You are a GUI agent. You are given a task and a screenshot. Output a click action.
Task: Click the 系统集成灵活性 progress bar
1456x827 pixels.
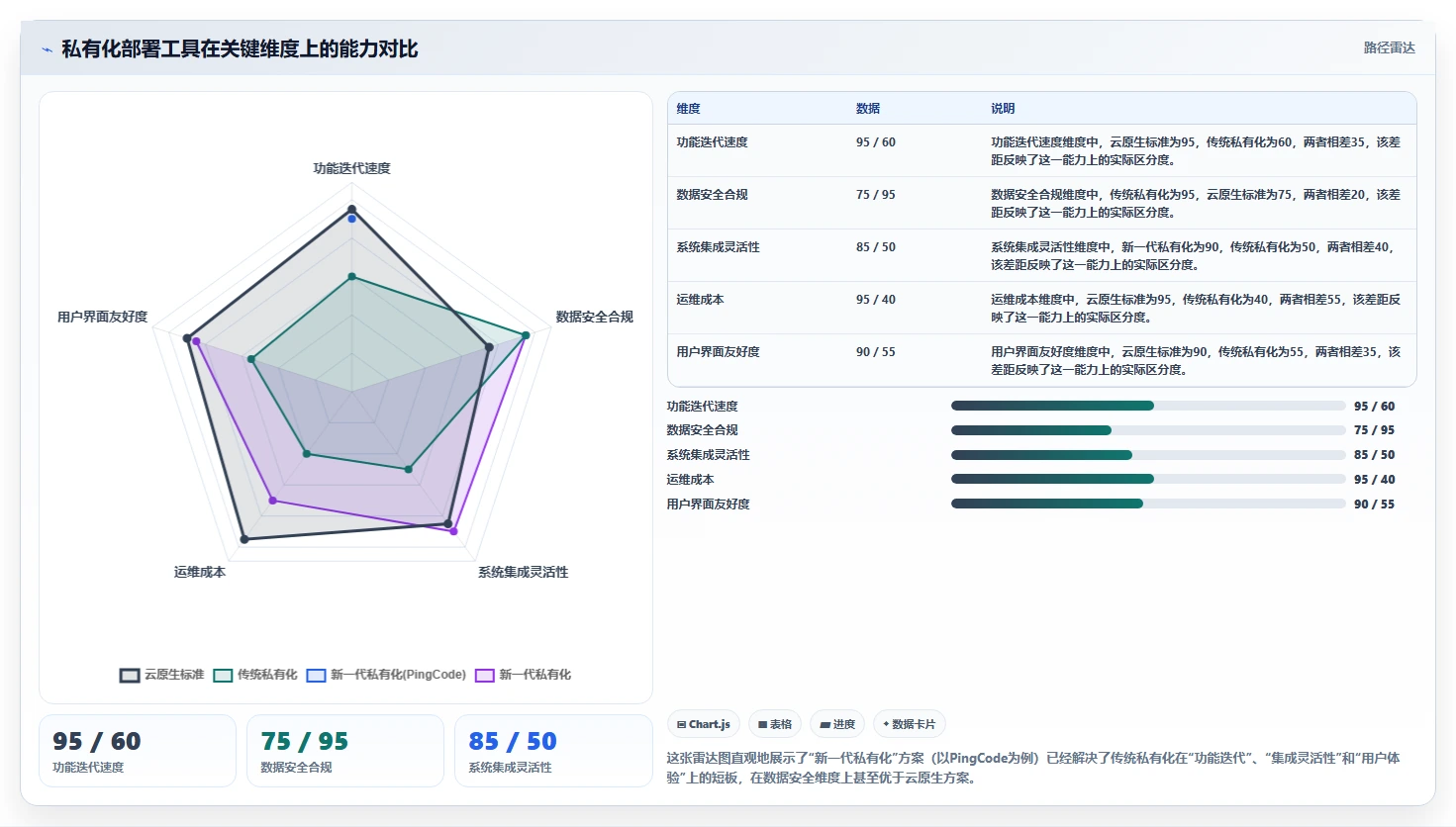pyautogui.click(x=1148, y=455)
